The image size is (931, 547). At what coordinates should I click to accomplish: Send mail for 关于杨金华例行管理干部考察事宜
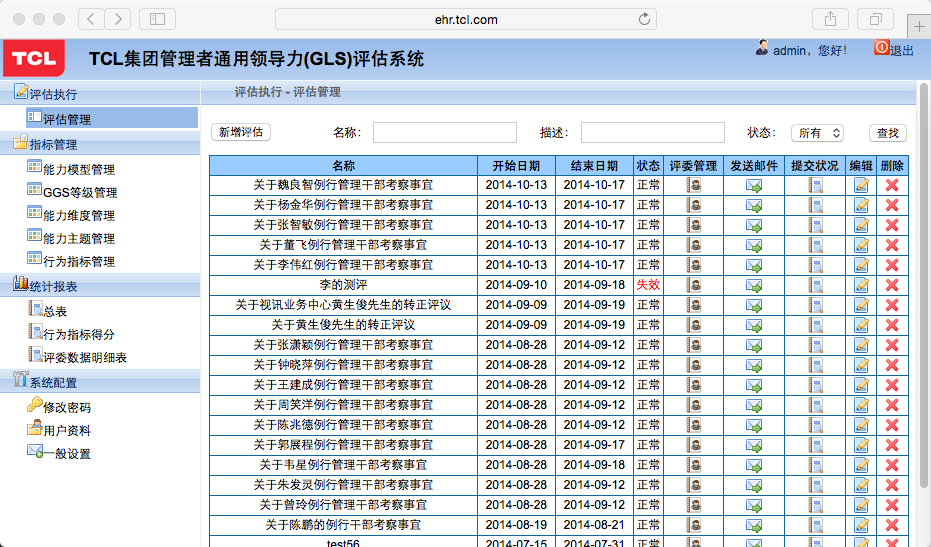point(753,205)
